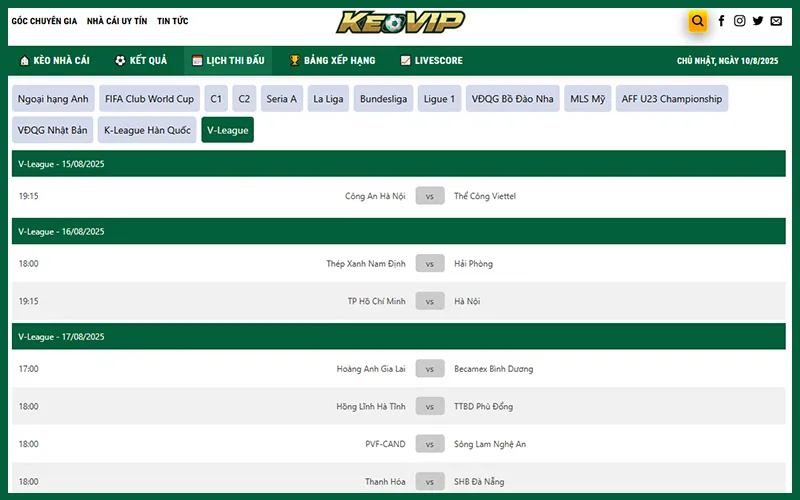
Task: Click vs button for Công An Hà Nội match
Action: click(x=429, y=197)
